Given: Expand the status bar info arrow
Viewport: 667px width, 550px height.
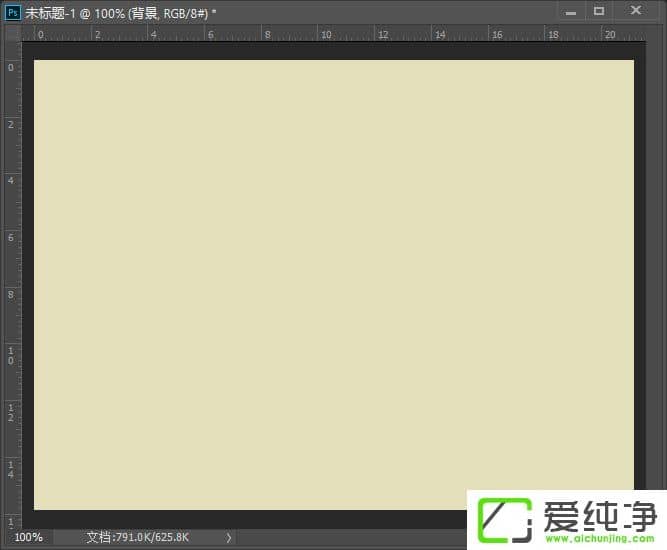Looking at the screenshot, I should (228, 538).
